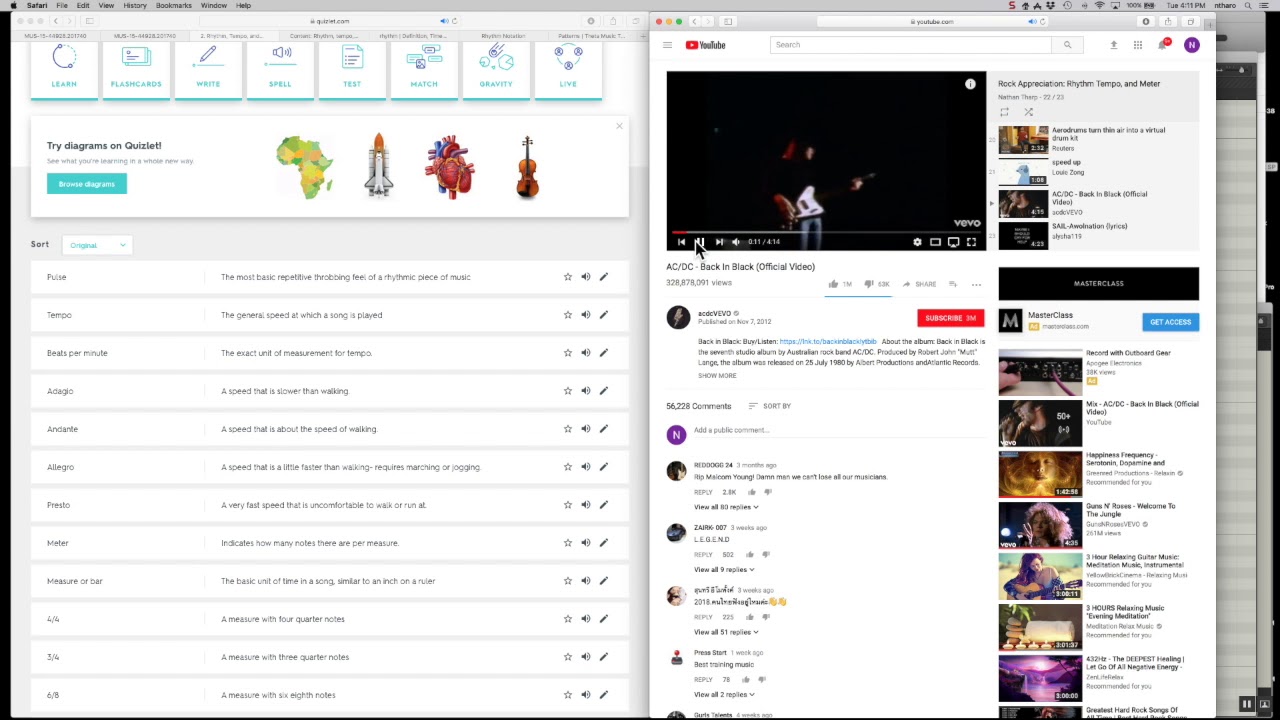This screenshot has height=720, width=1280.
Task: Expand View all 51 replies
Action: click(726, 632)
